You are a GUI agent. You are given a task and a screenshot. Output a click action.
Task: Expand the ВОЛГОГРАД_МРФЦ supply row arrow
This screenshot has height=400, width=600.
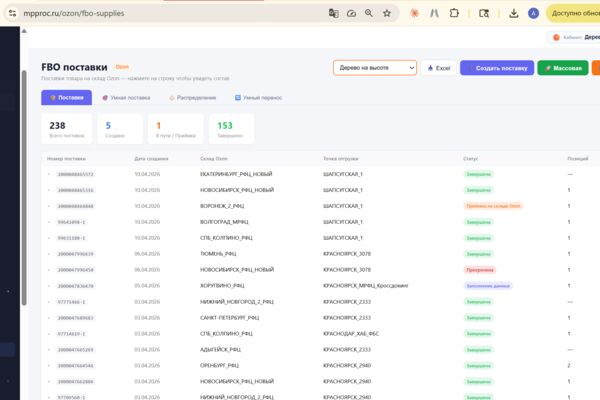(x=49, y=222)
